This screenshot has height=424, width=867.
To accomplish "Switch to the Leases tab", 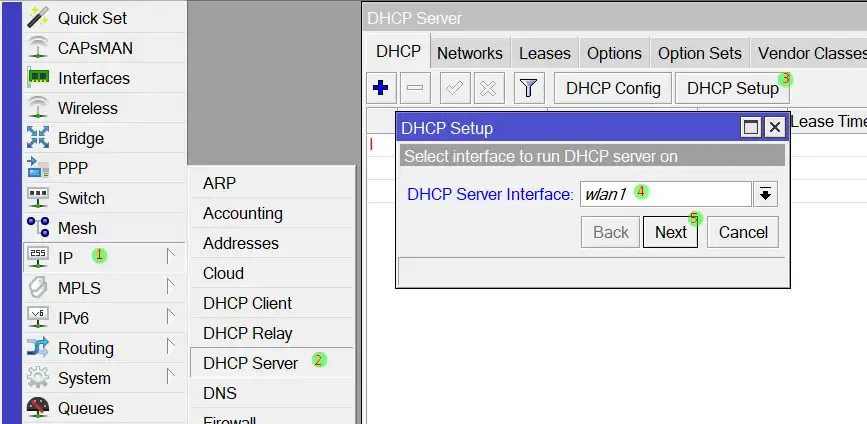I will (x=544, y=53).
